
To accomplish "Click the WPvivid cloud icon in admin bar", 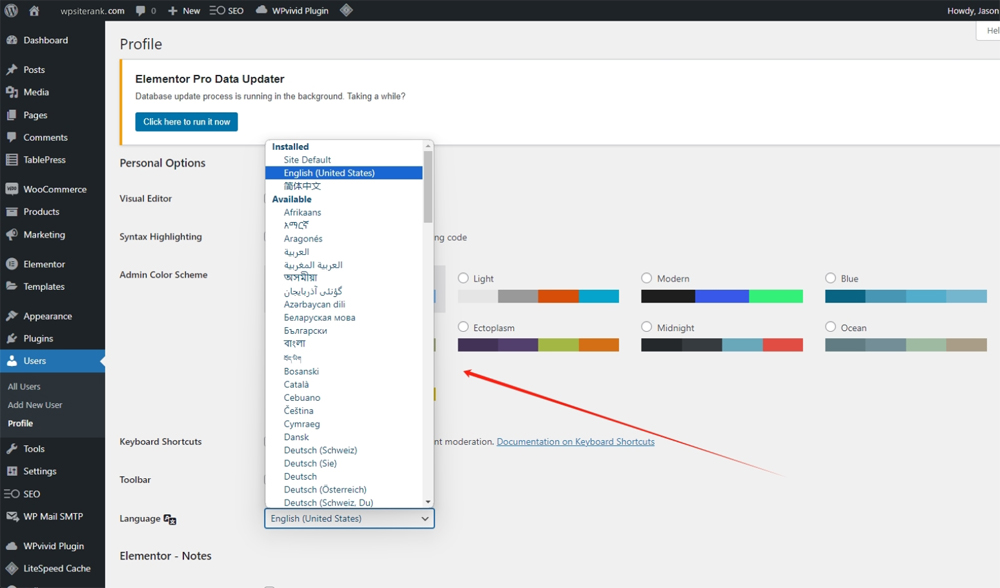I will point(261,10).
